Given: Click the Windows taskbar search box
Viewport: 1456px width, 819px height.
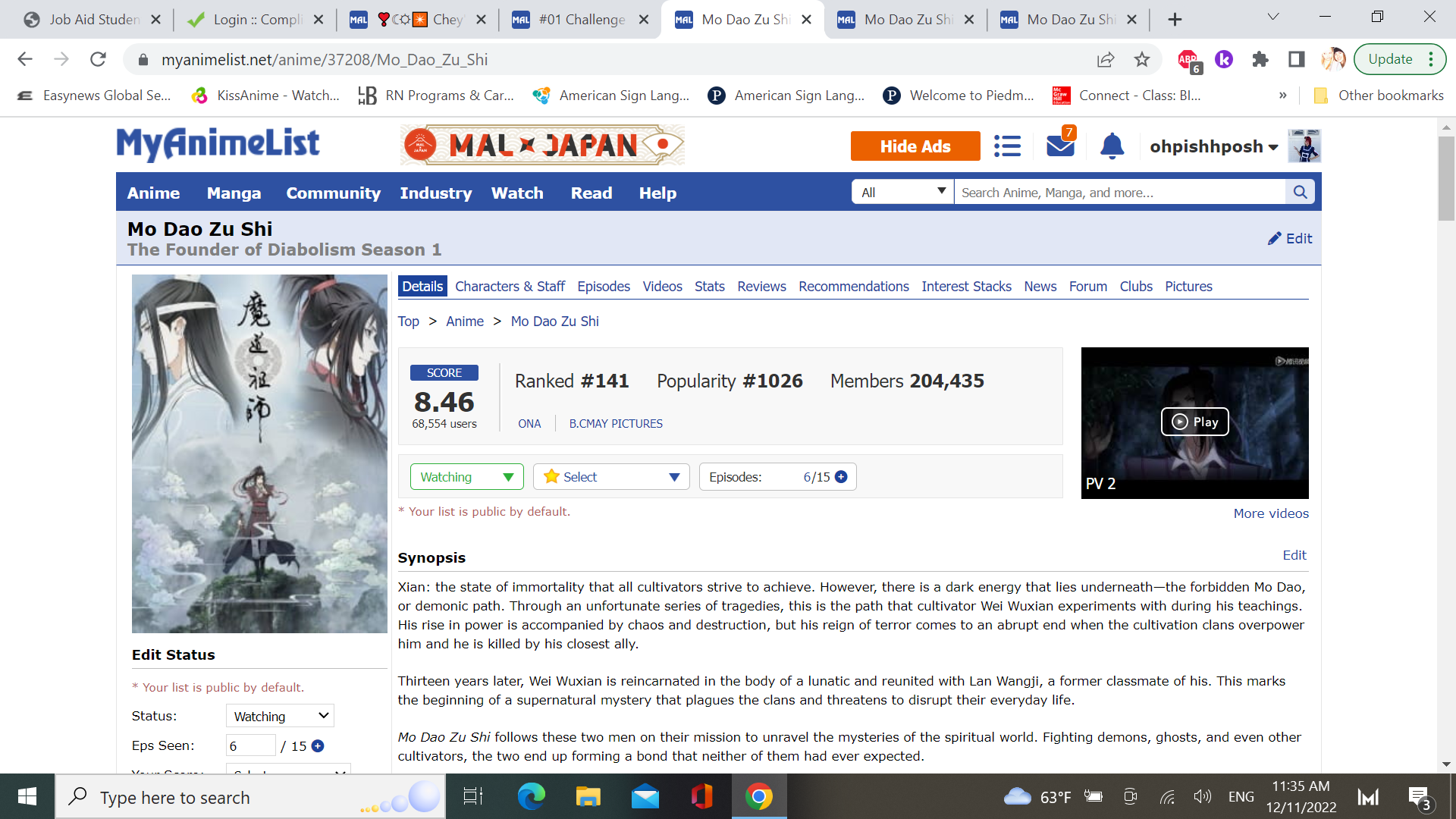Looking at the screenshot, I should pos(250,796).
